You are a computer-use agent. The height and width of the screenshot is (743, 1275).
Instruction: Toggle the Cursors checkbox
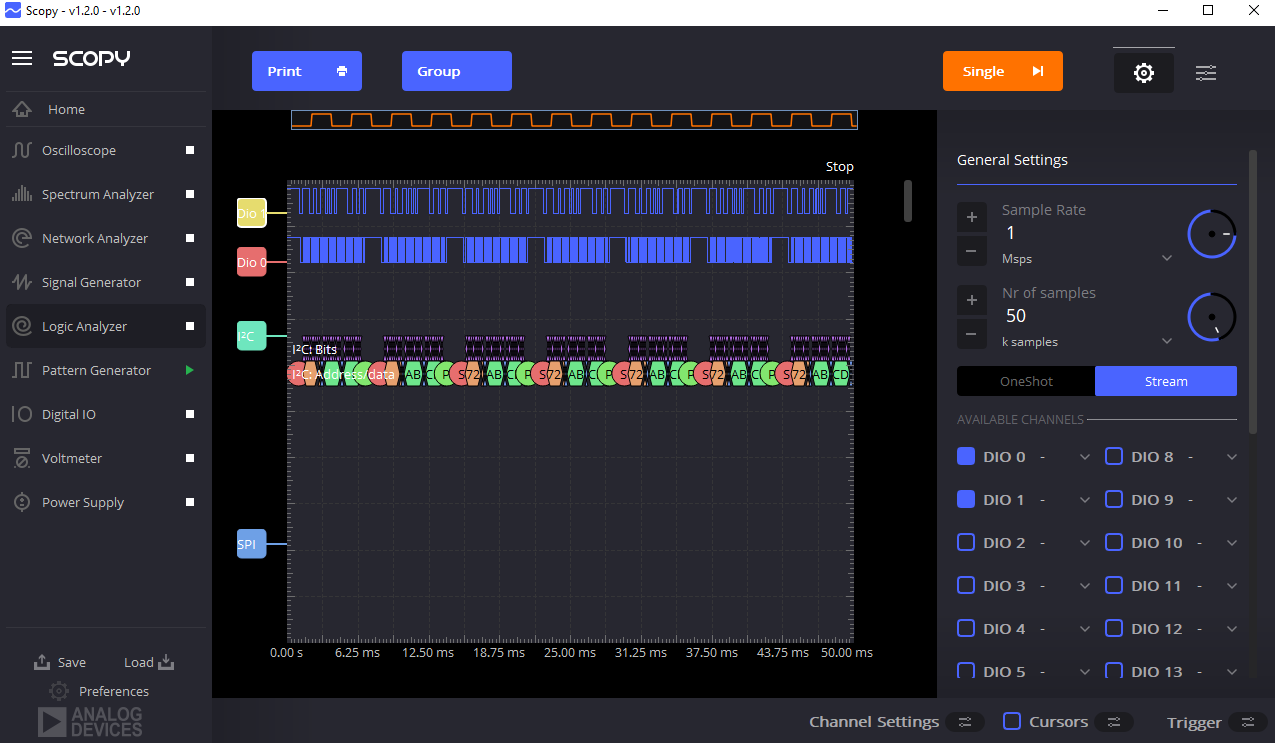click(1012, 721)
